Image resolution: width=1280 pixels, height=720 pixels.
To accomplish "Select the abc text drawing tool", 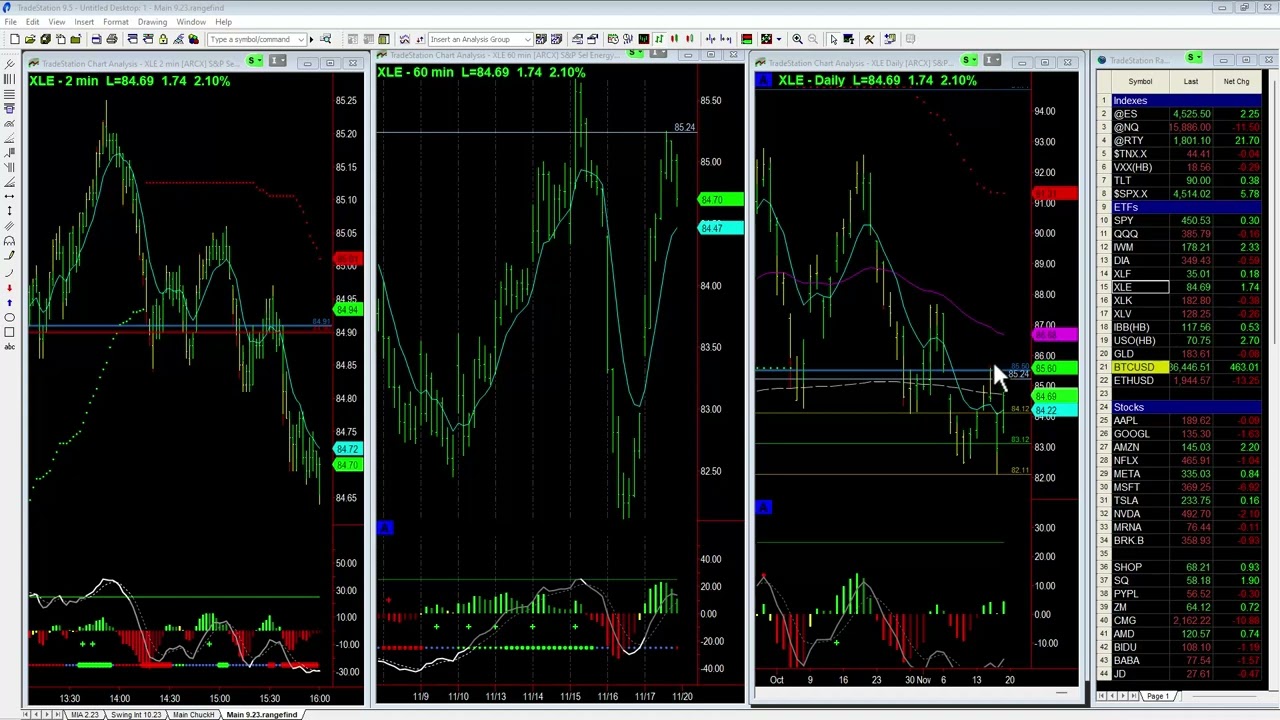I will (9, 347).
